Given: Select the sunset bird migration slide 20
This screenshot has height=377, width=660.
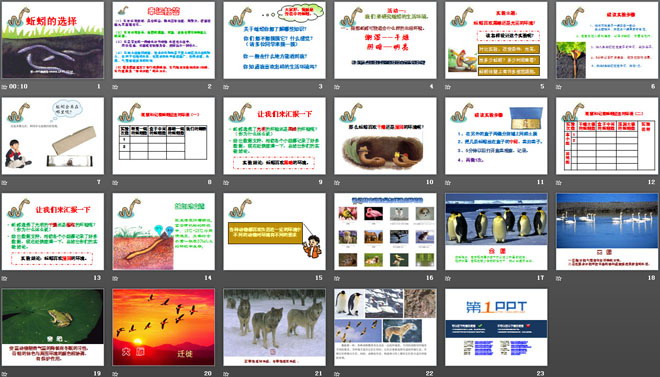Looking at the screenshot, I should (164, 327).
